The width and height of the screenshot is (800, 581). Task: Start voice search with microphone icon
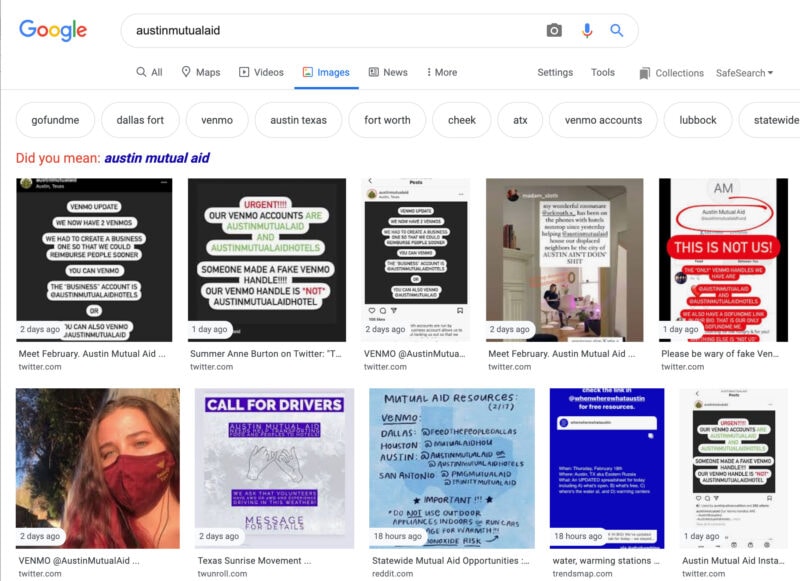[587, 31]
